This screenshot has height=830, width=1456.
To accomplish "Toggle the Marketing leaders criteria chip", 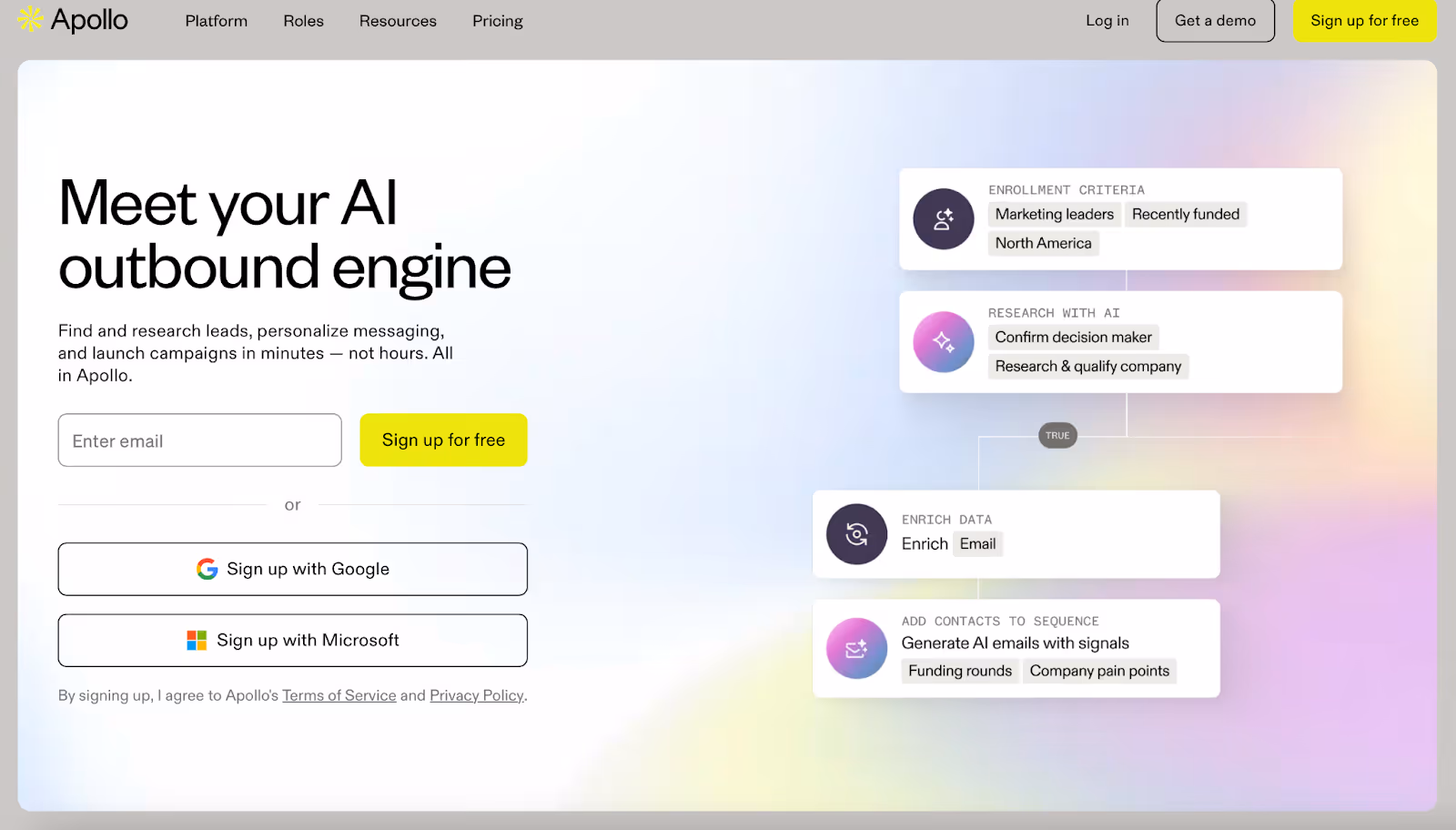I will (x=1054, y=214).
